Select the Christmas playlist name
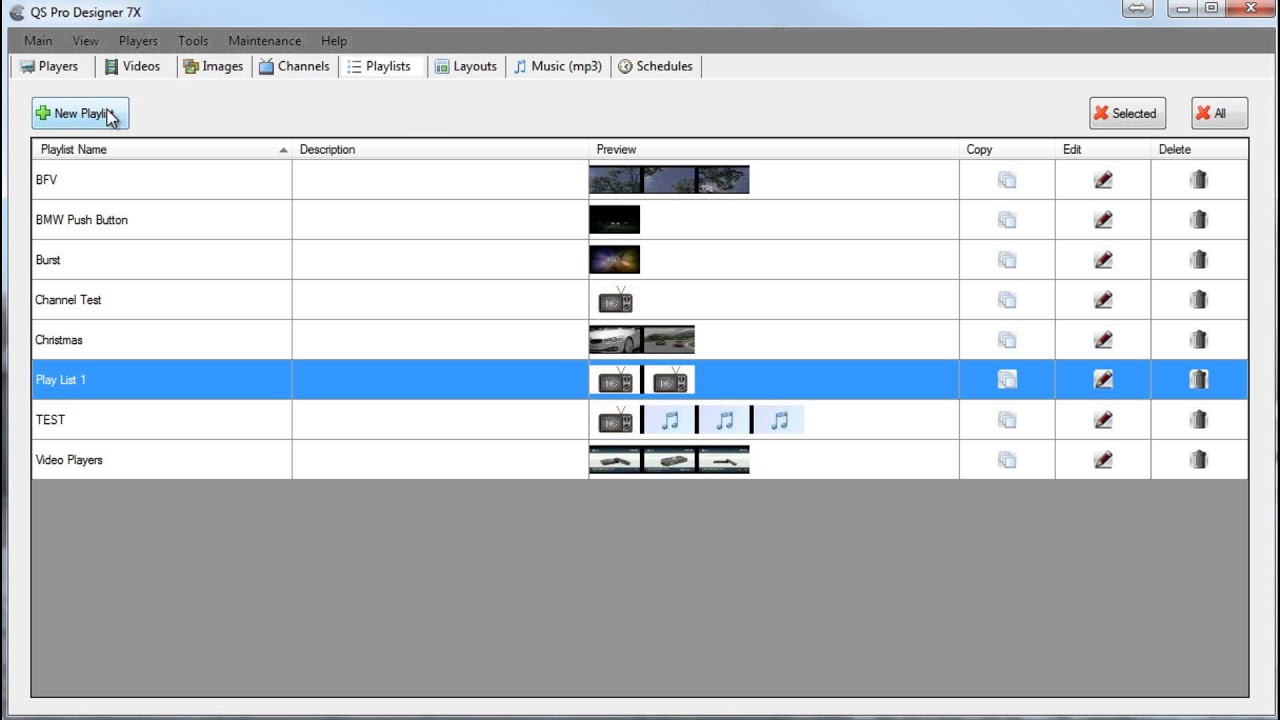 click(x=59, y=340)
